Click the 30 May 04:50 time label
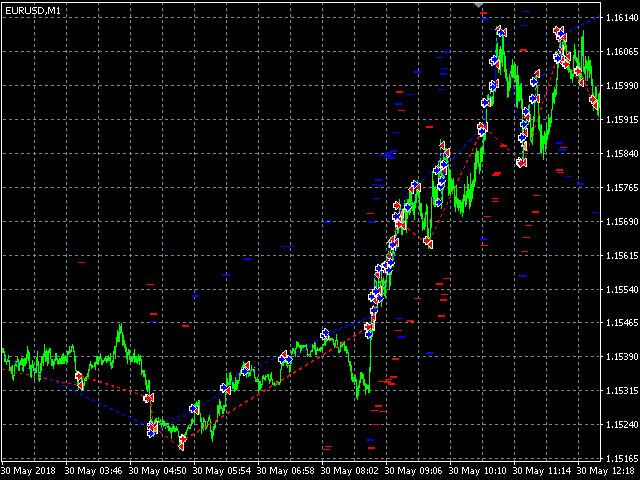Image resolution: width=640 pixels, height=480 pixels. point(158,471)
